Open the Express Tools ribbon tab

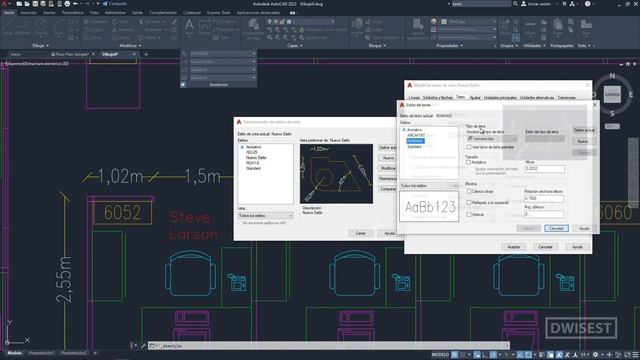tap(218, 13)
